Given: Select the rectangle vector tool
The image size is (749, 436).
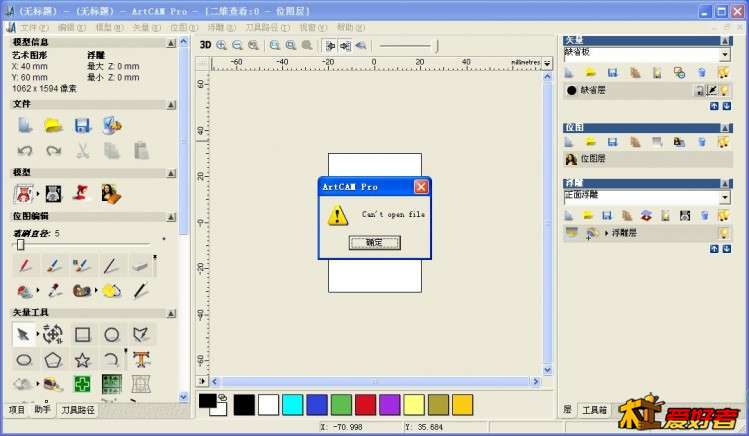Looking at the screenshot, I should [83, 335].
